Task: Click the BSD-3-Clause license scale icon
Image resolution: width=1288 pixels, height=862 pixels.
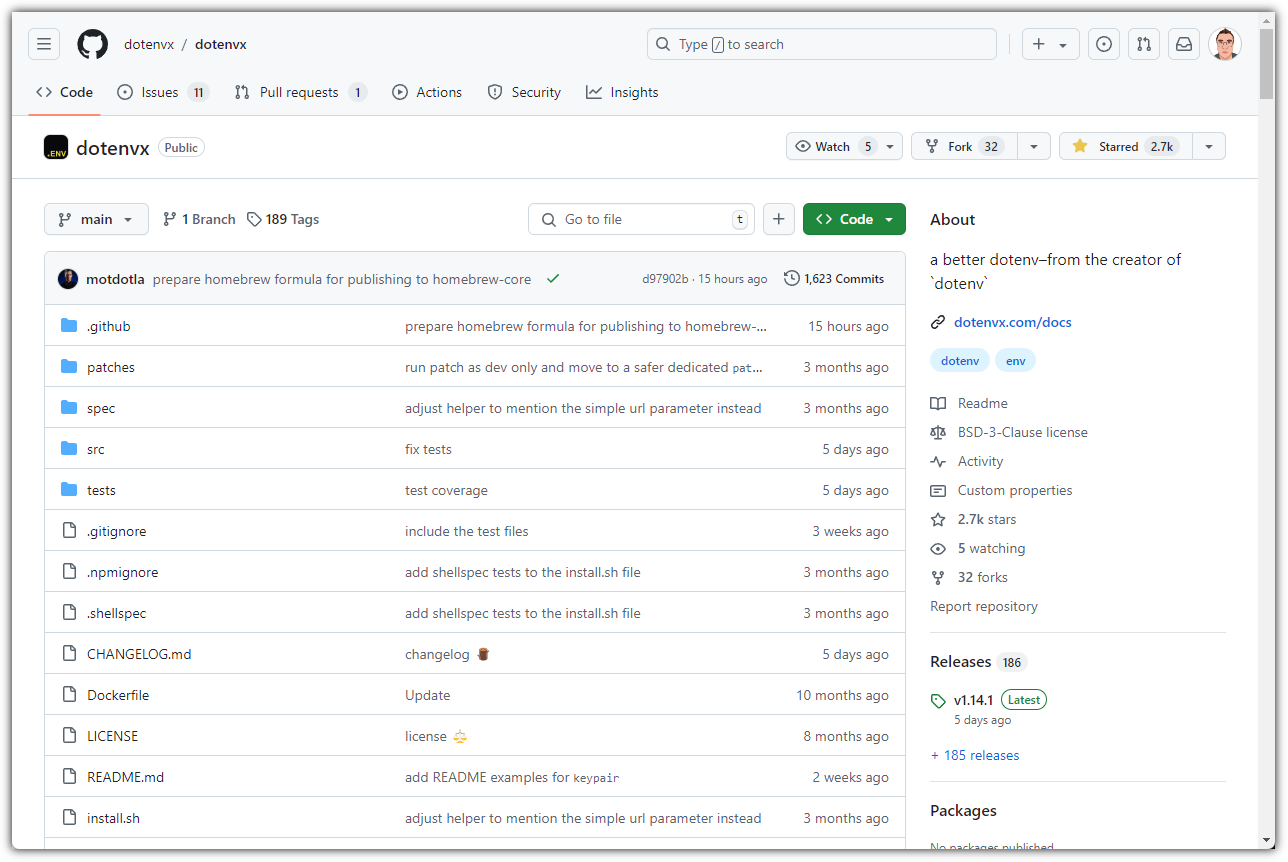Action: [x=938, y=432]
